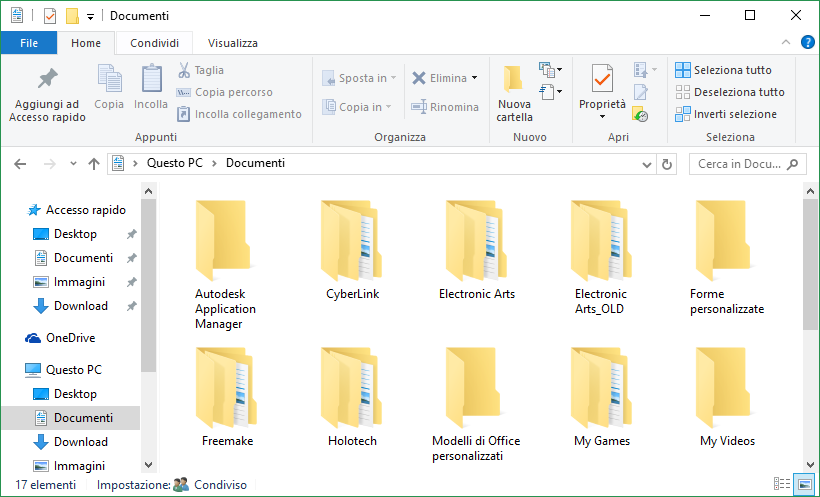This screenshot has width=820, height=497.
Task: Click Incolla collegamento
Action: (x=240, y=114)
